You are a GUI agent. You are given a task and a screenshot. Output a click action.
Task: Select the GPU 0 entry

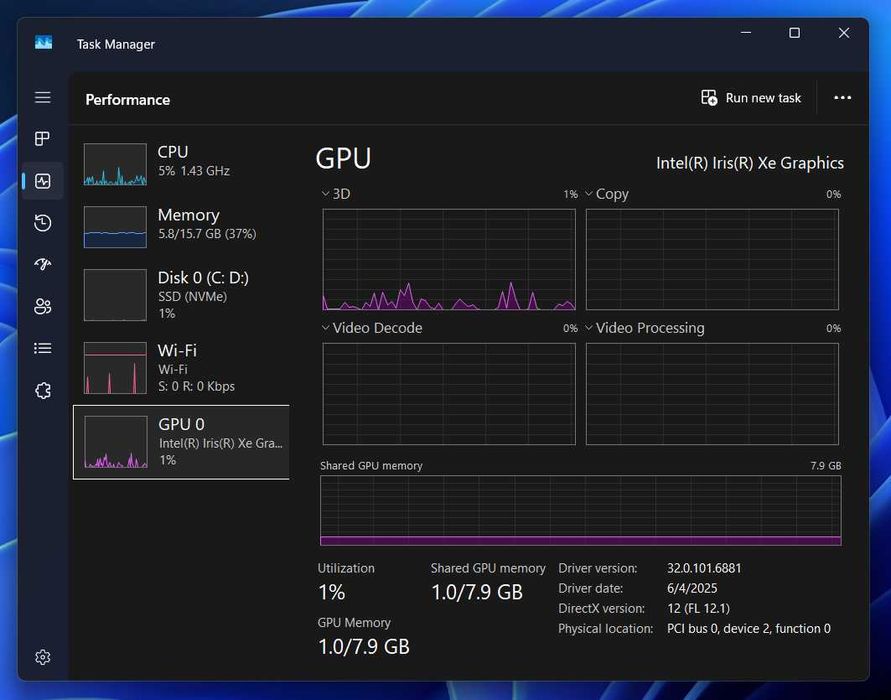(181, 442)
